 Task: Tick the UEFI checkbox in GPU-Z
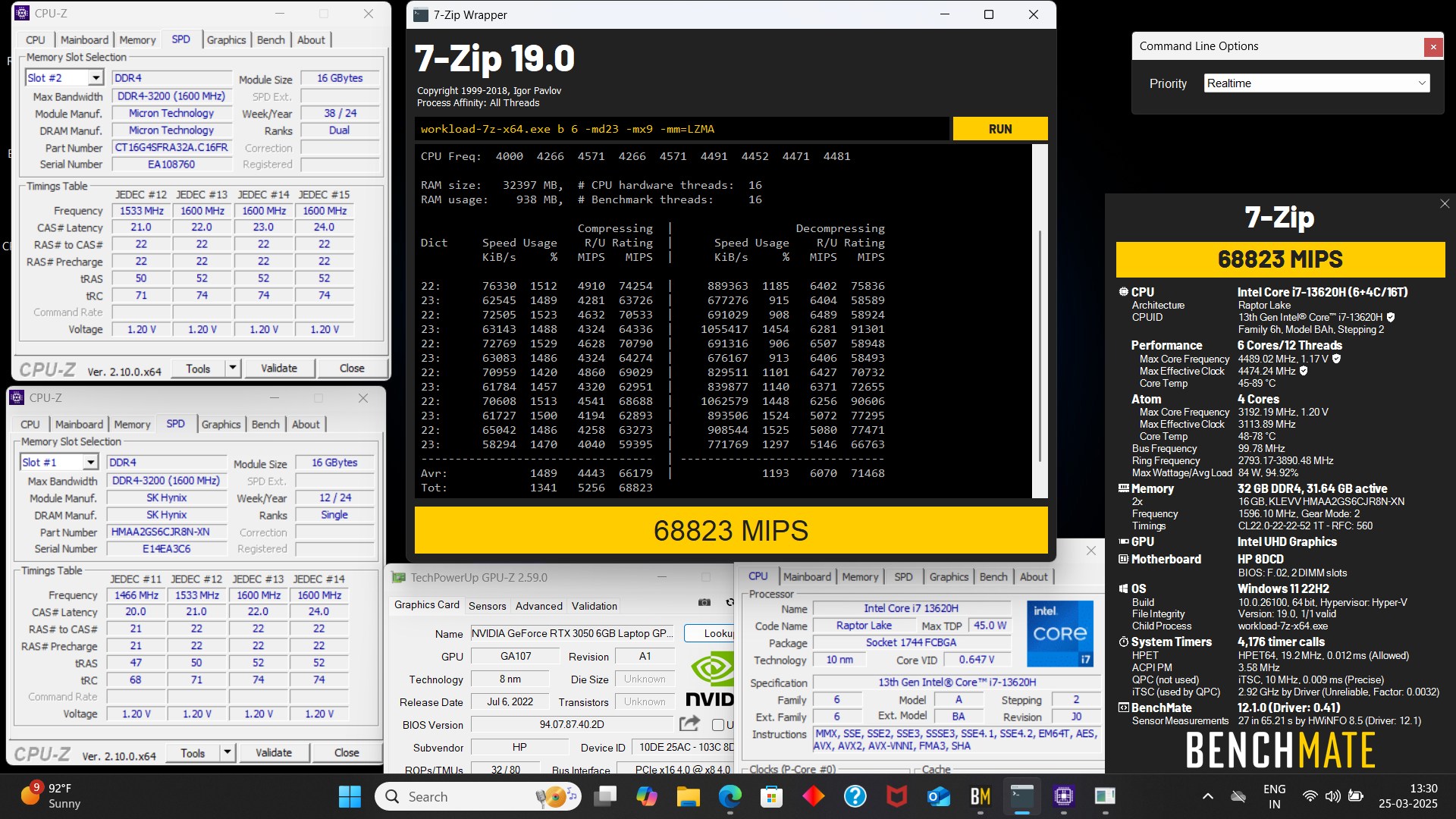[718, 725]
